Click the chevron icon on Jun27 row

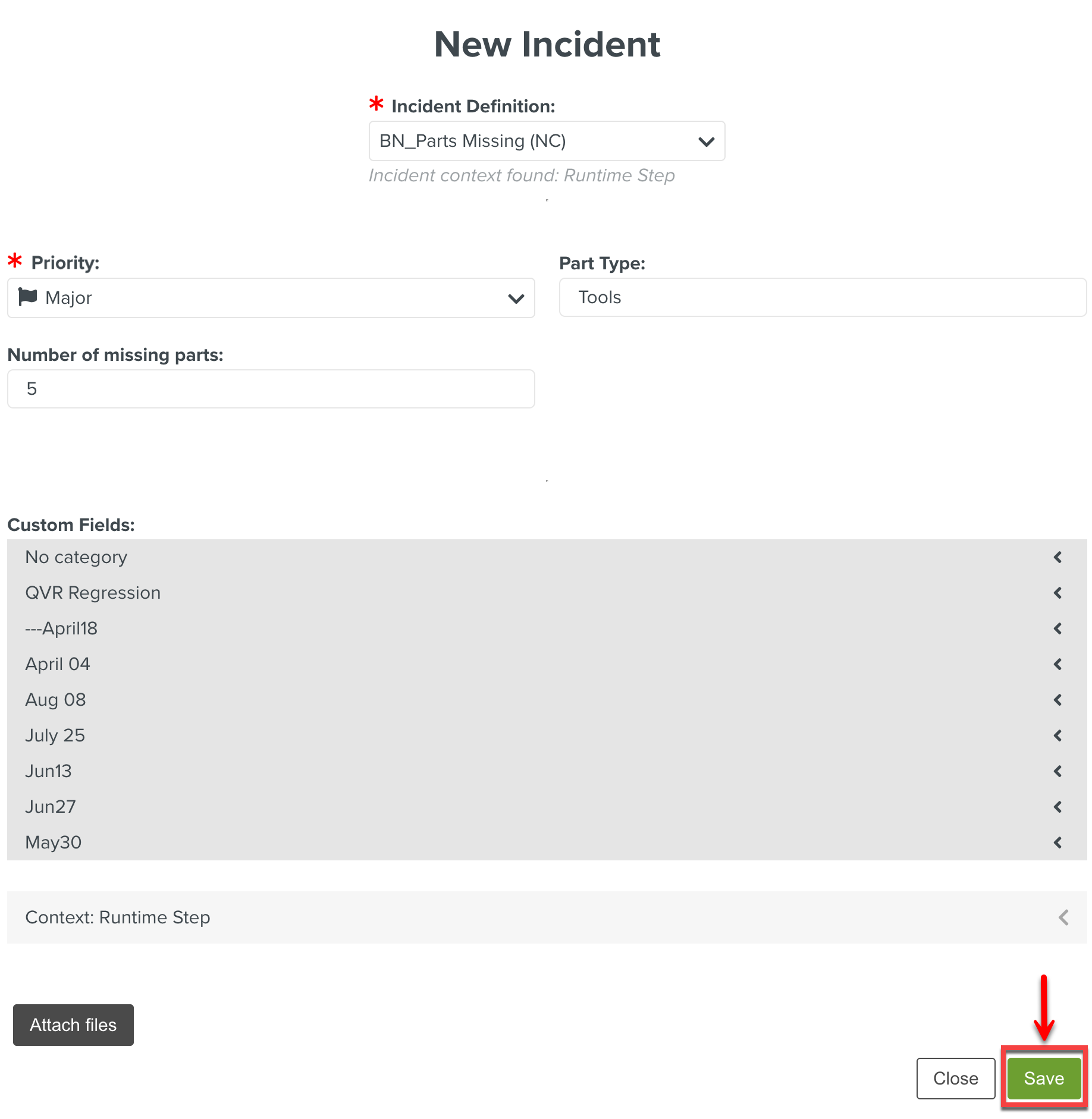click(1058, 807)
